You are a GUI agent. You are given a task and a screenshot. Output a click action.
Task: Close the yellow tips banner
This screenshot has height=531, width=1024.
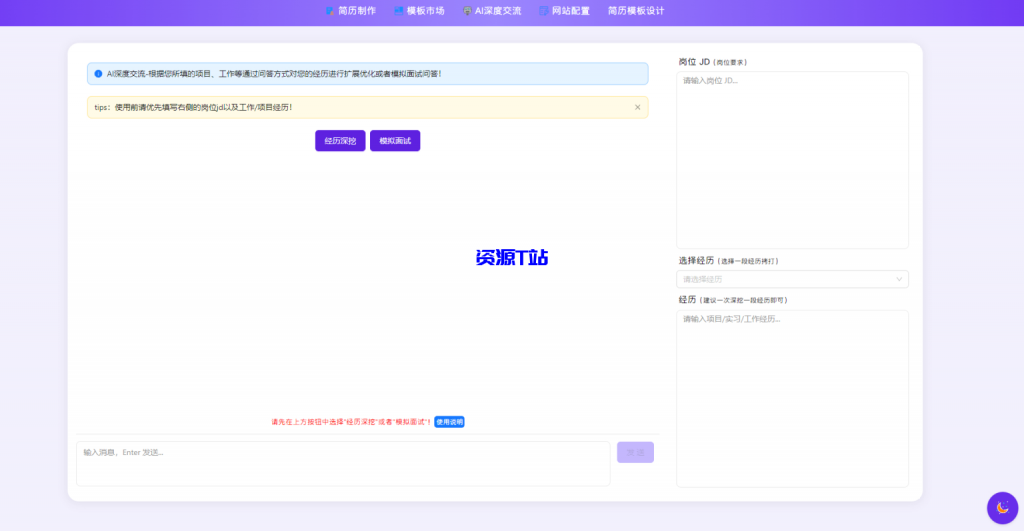[x=637, y=107]
